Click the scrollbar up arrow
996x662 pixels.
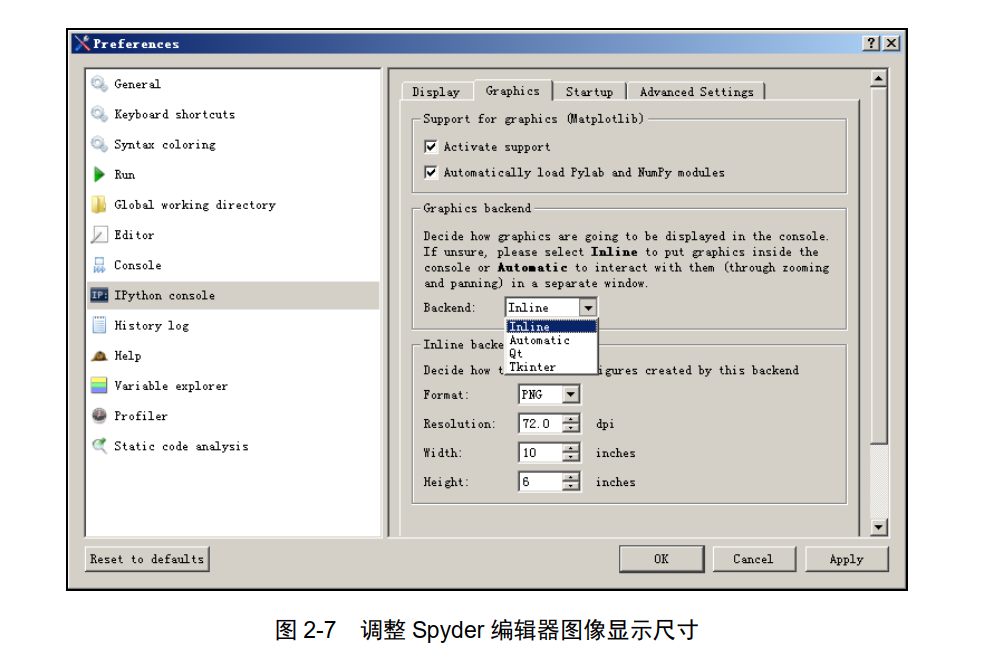(878, 79)
